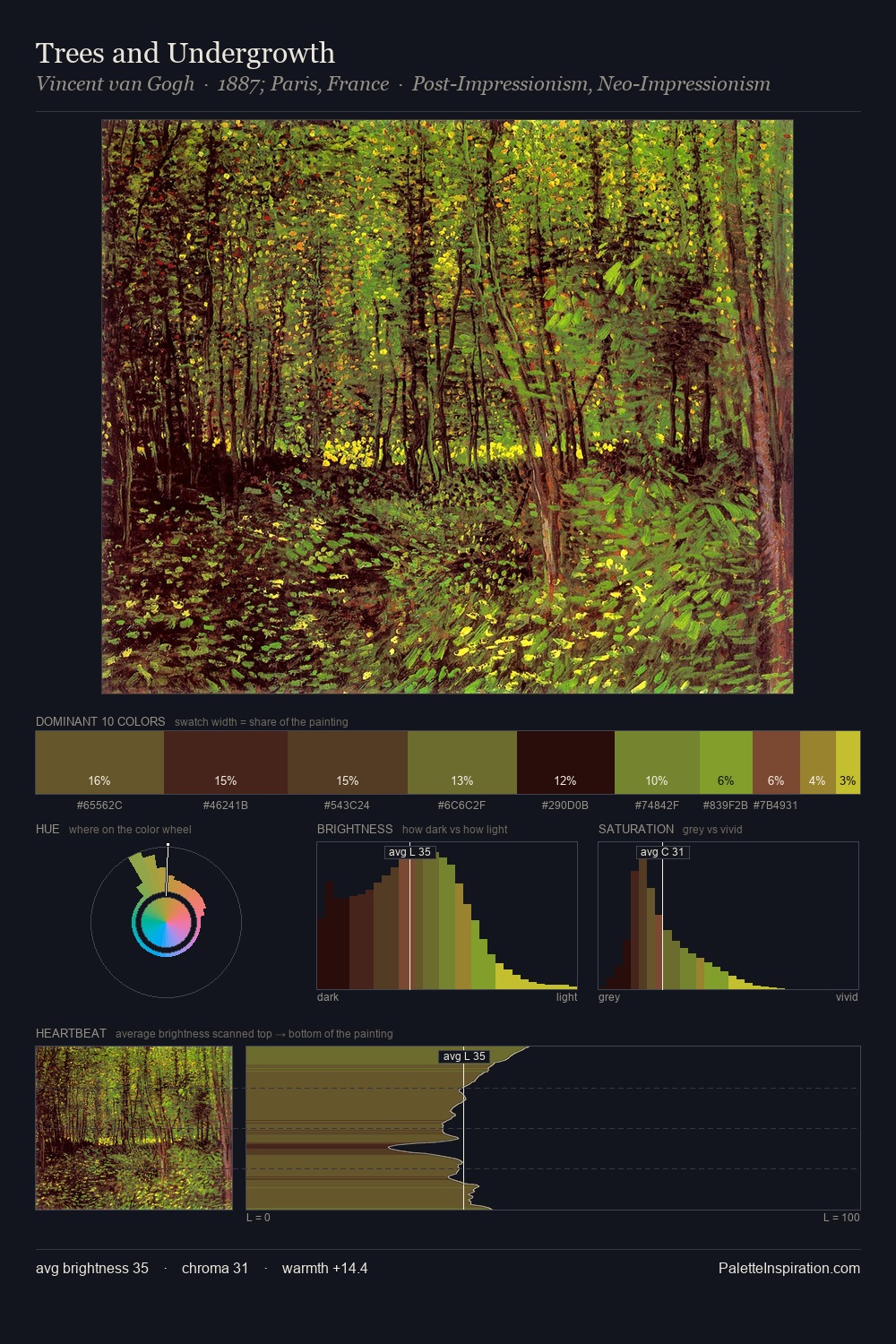
Task: Pick the 10% green swatch #74842F
Action: (x=657, y=762)
